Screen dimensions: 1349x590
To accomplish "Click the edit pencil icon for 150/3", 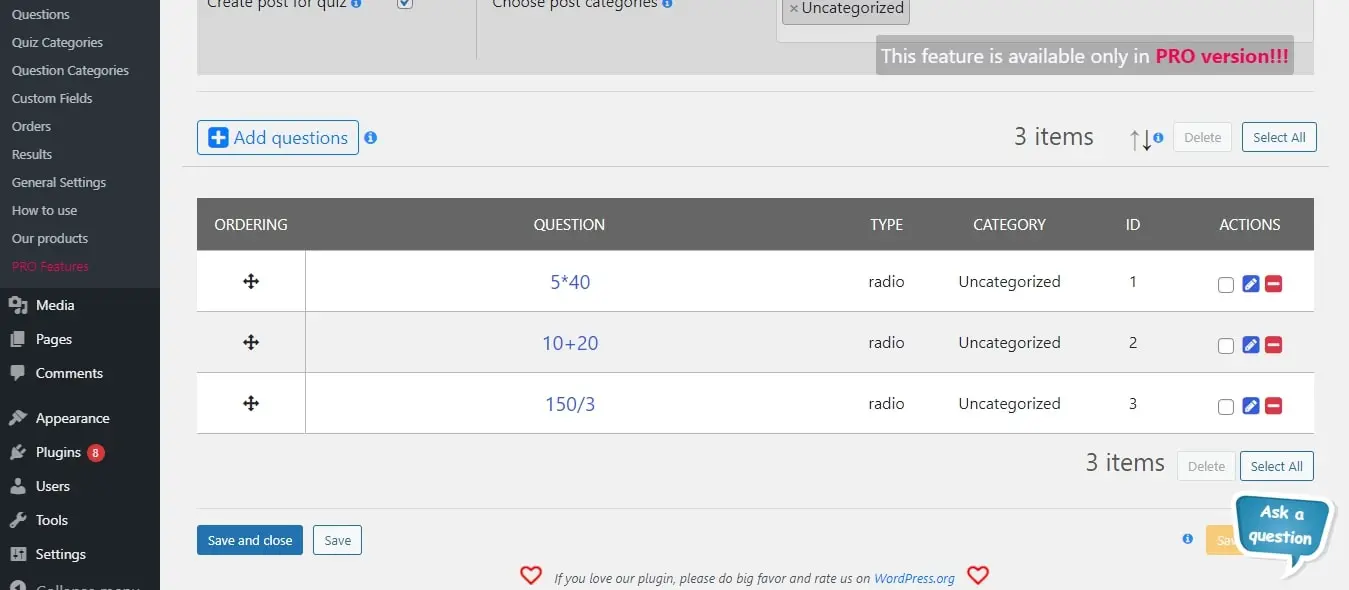I will coord(1250,406).
